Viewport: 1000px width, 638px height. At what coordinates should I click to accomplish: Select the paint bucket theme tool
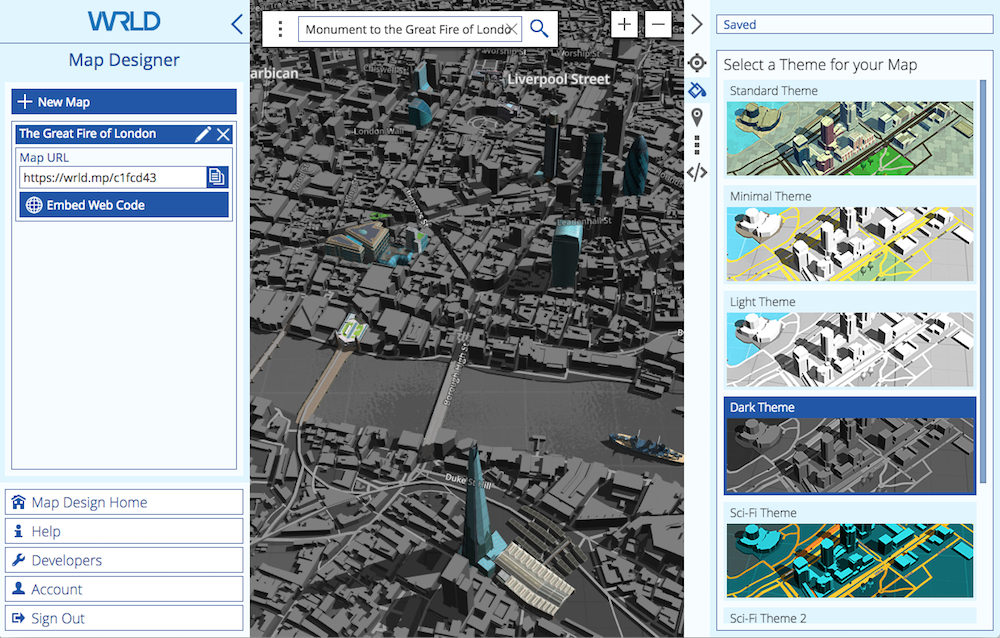(x=697, y=90)
